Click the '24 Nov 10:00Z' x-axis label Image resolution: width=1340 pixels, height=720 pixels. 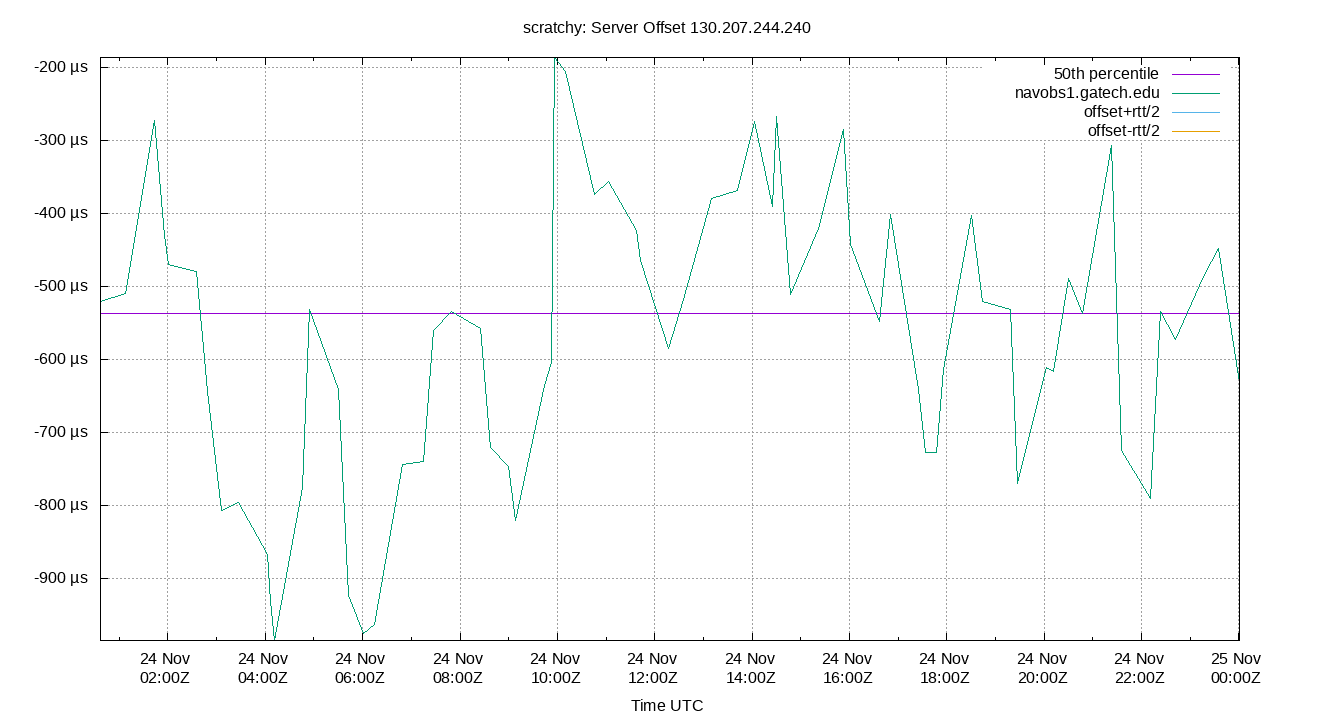point(555,668)
